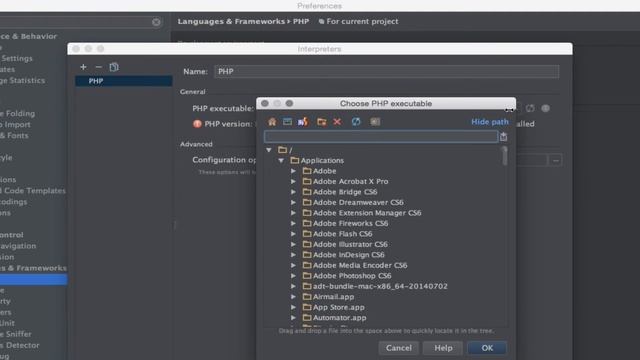Image resolution: width=640 pixels, height=360 pixels.
Task: Expand Adobe Flash CS6 folder
Action: click(293, 234)
